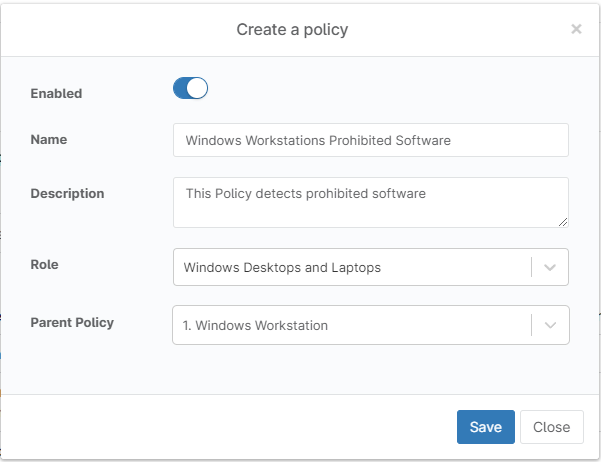Click the Close button
This screenshot has width=601, height=462.
tap(552, 427)
